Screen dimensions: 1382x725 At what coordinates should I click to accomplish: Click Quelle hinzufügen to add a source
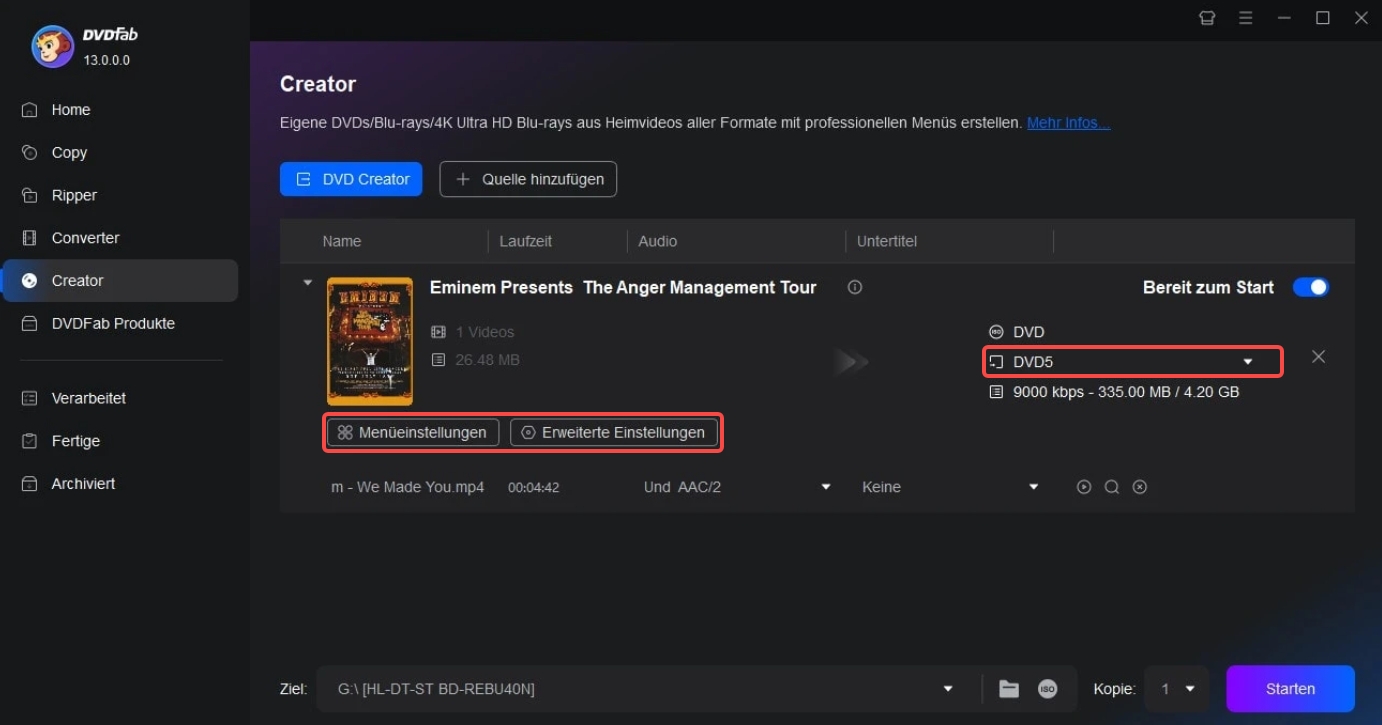click(x=528, y=179)
